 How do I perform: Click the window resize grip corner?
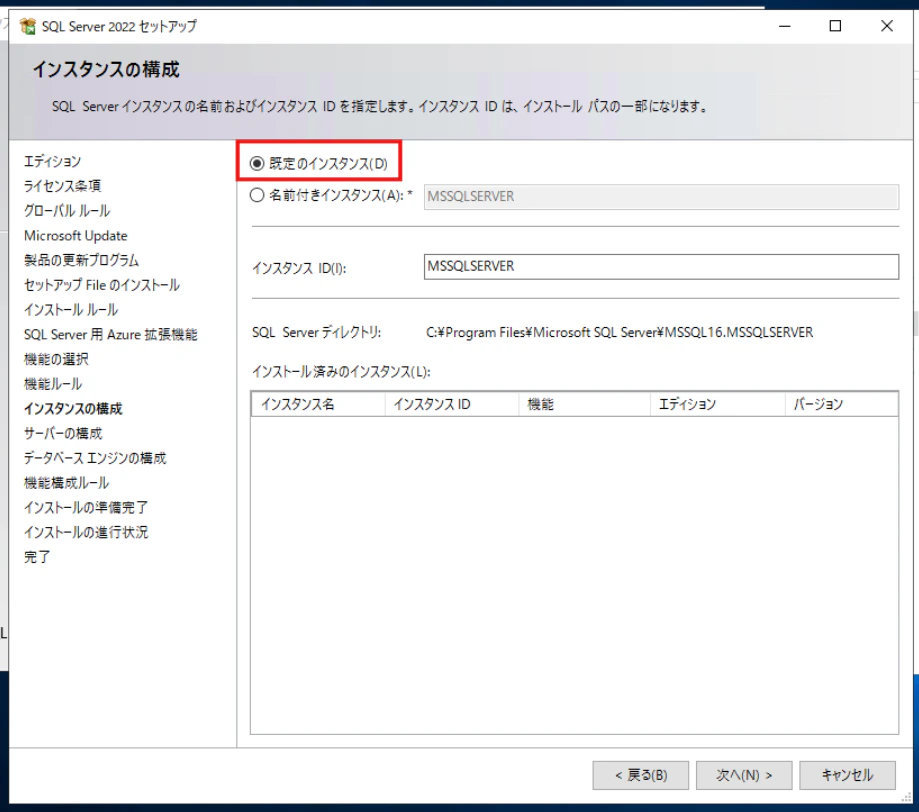tap(907, 797)
